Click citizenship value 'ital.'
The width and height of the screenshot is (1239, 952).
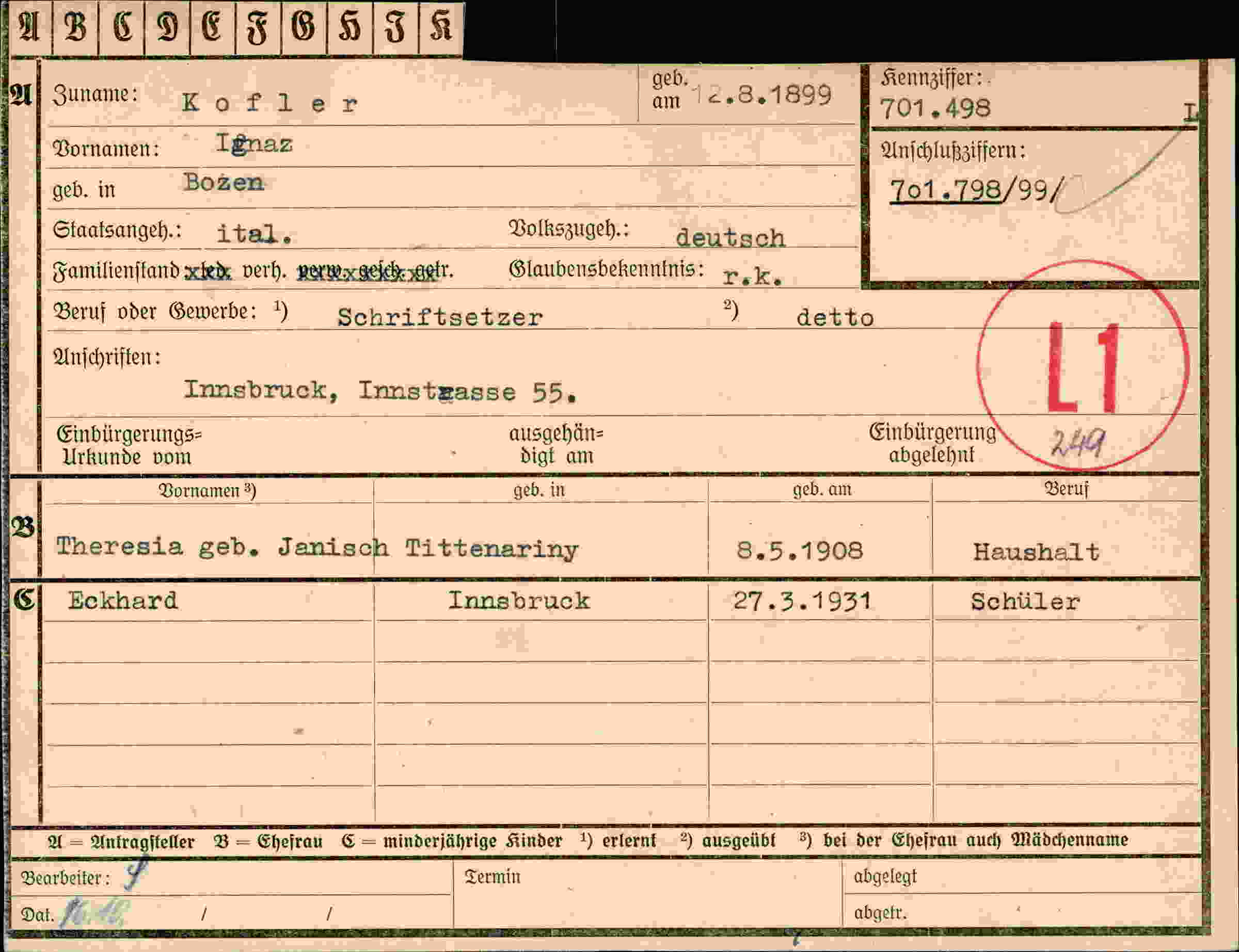255,233
